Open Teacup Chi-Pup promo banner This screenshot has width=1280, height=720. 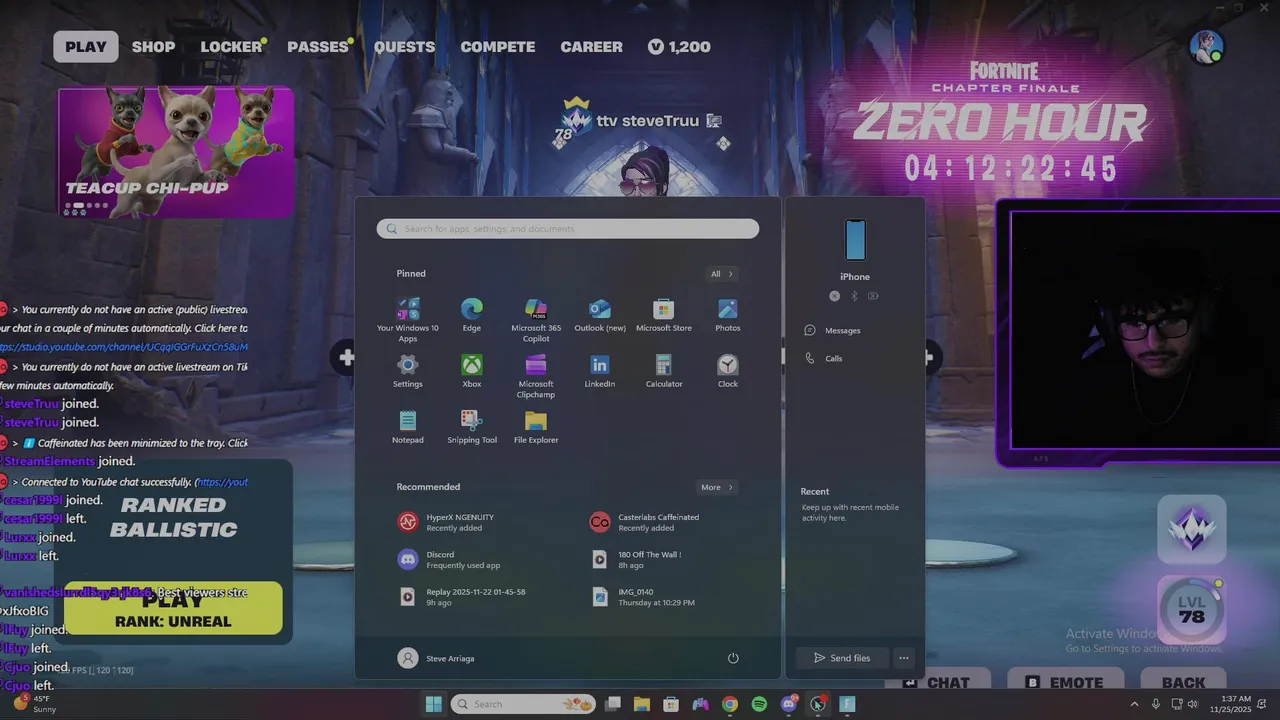[176, 152]
